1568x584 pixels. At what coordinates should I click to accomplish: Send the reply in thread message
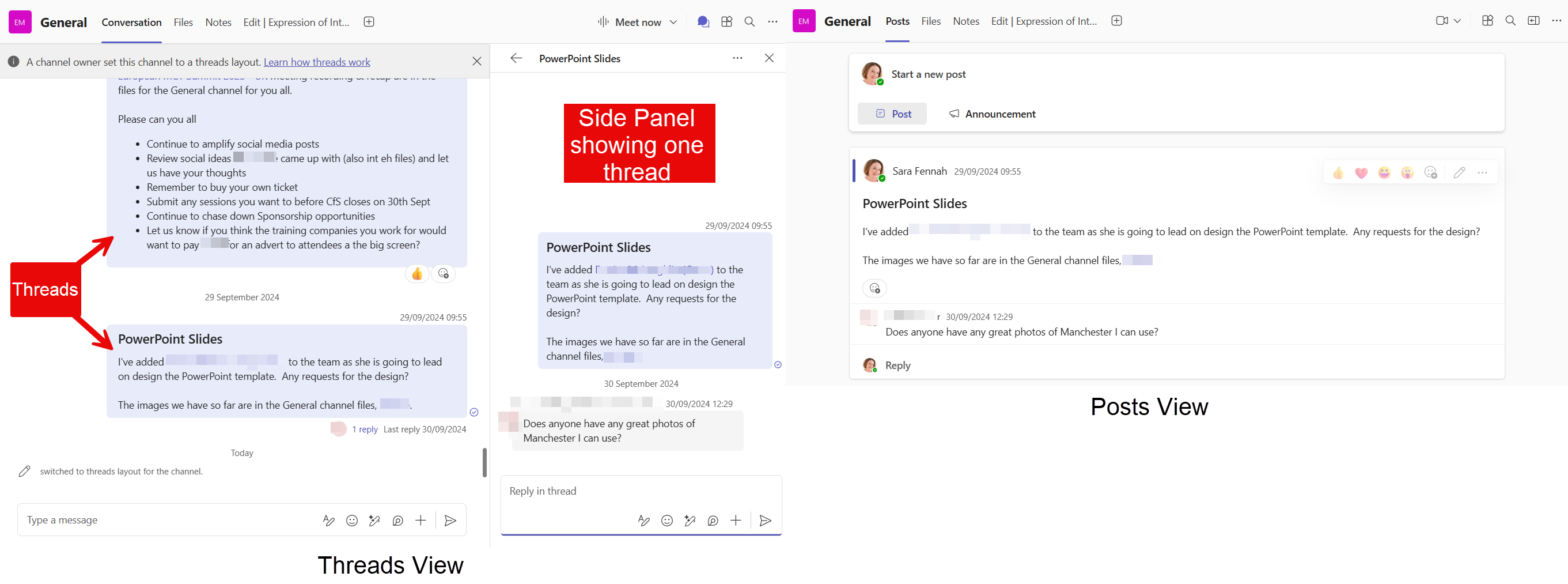tap(765, 521)
